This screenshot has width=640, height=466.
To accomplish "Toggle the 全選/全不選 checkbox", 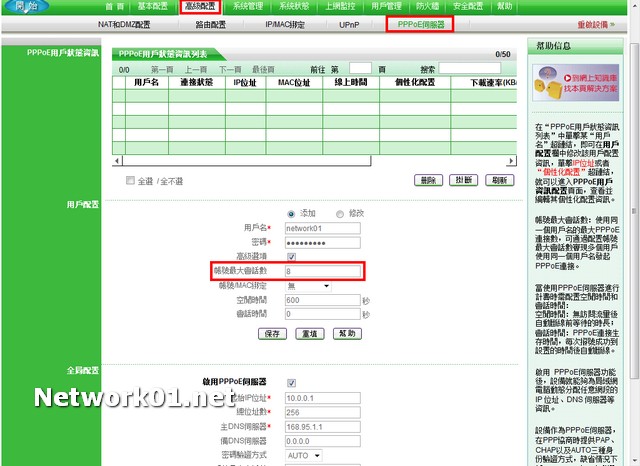I will pyautogui.click(x=131, y=181).
